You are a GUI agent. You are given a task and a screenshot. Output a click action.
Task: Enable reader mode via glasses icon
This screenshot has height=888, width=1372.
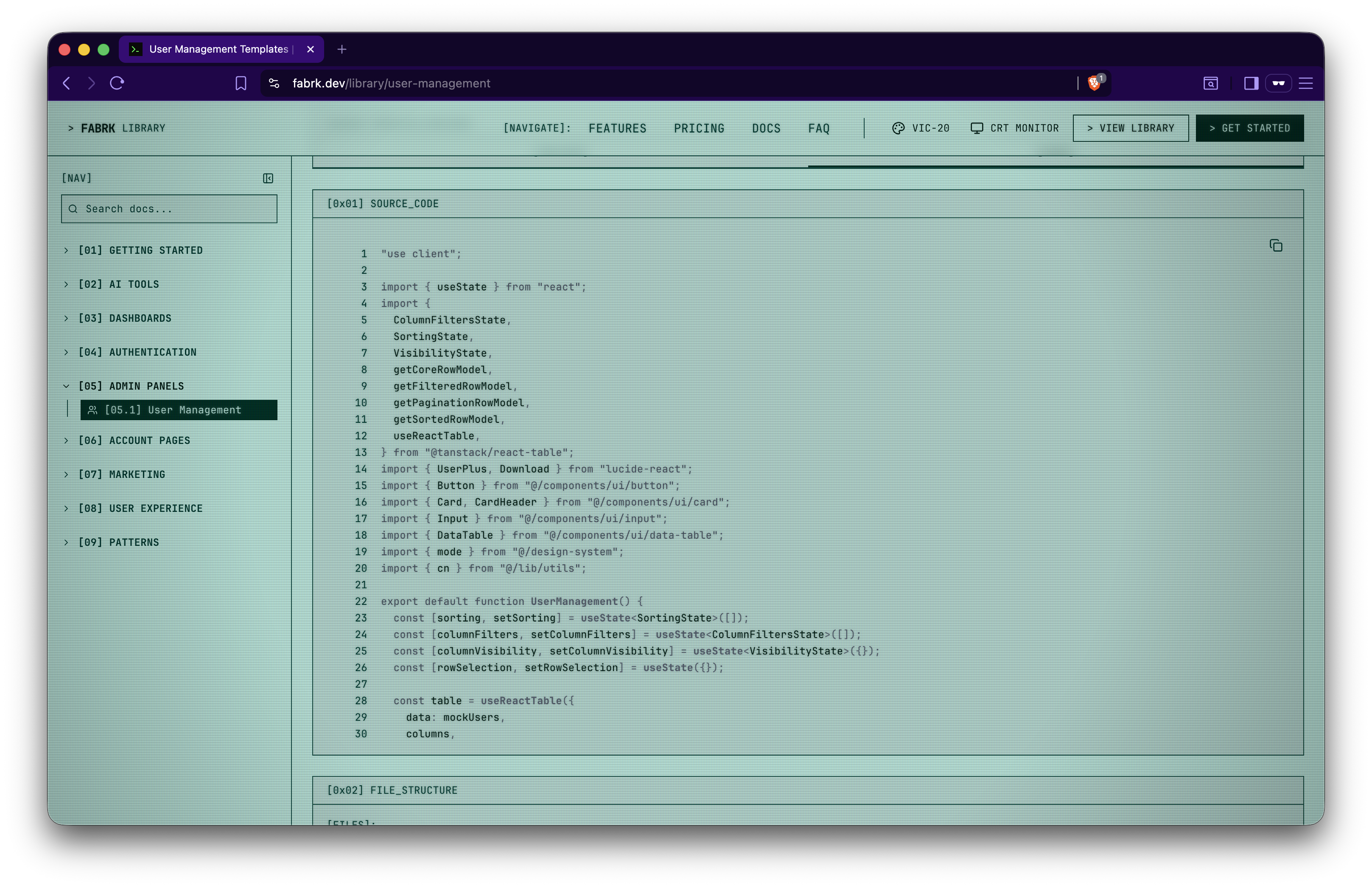(x=1279, y=83)
